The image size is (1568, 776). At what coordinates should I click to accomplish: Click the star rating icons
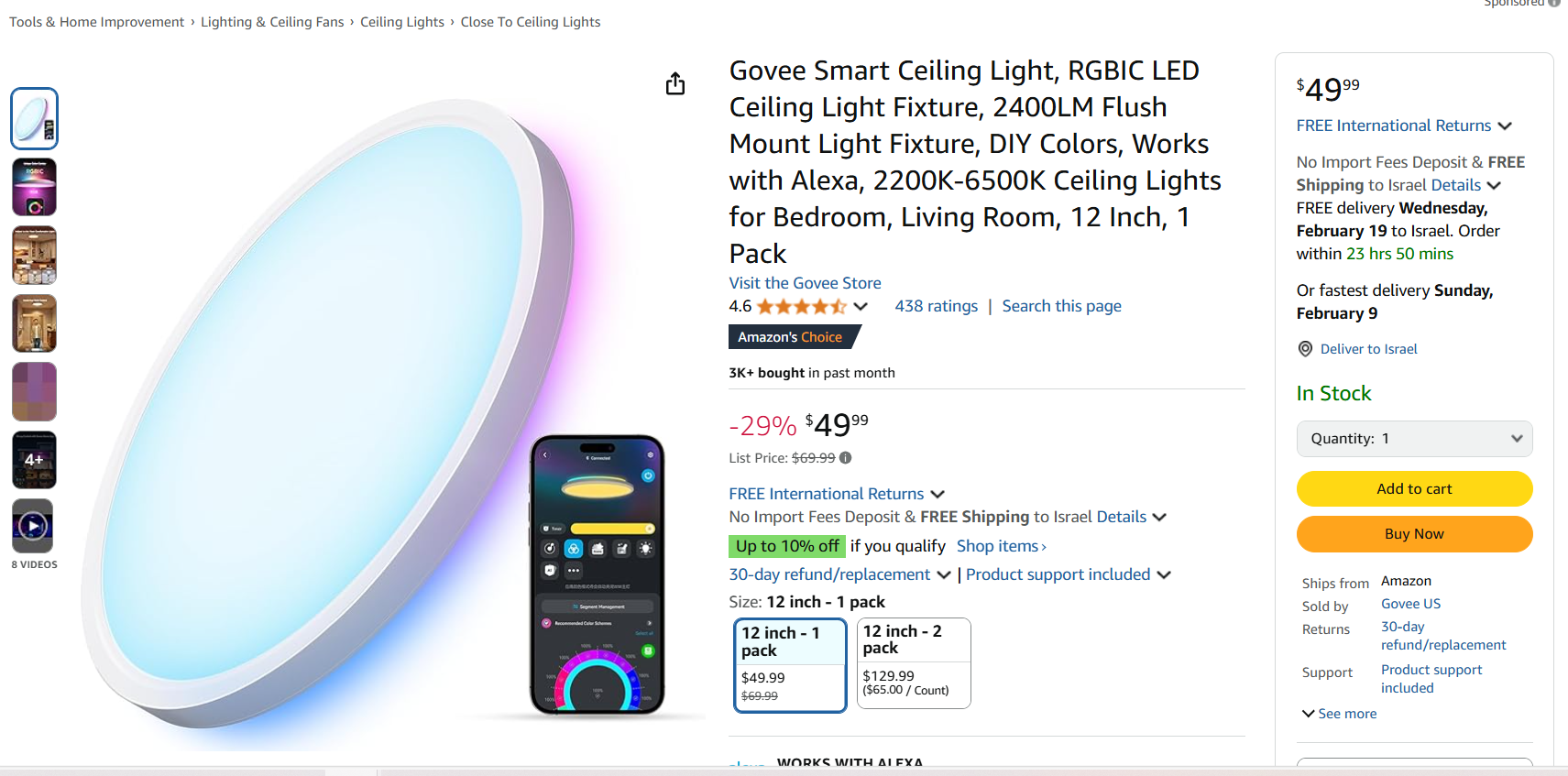pos(801,307)
